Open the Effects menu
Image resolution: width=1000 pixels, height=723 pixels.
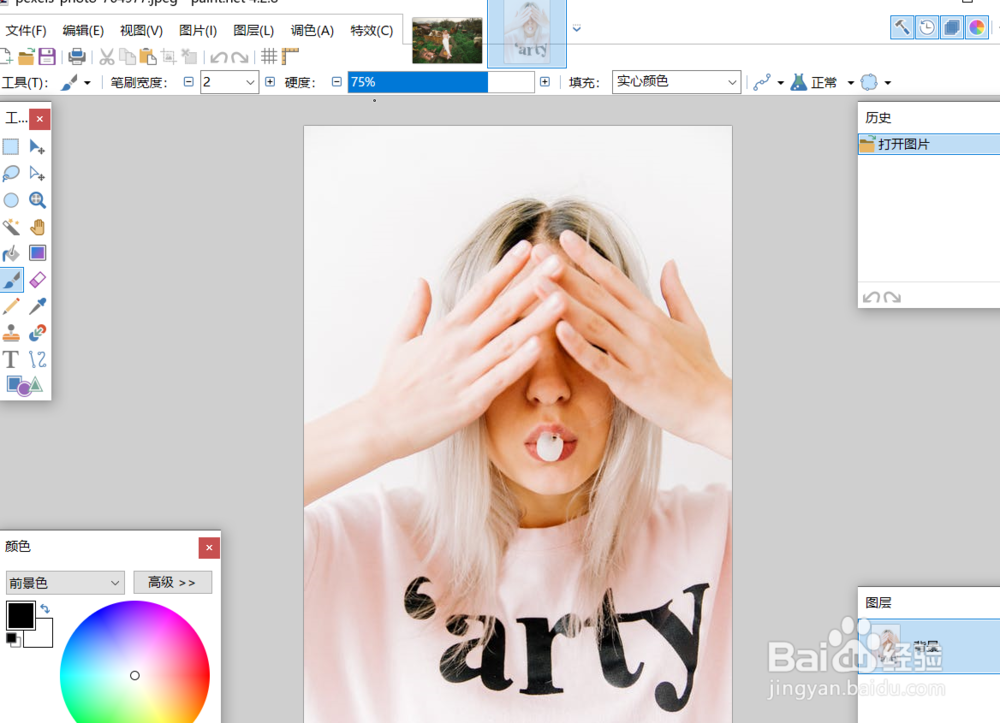pyautogui.click(x=371, y=31)
